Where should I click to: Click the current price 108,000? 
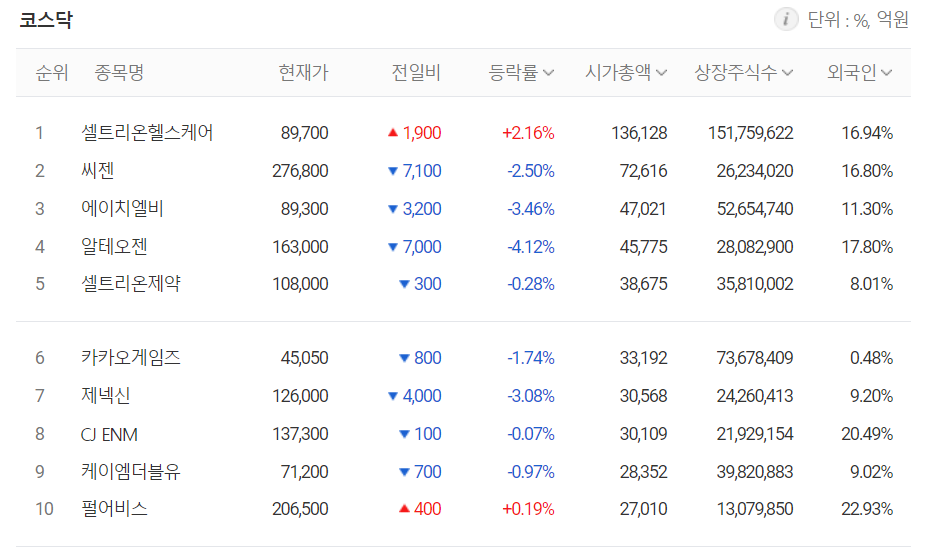click(x=300, y=284)
